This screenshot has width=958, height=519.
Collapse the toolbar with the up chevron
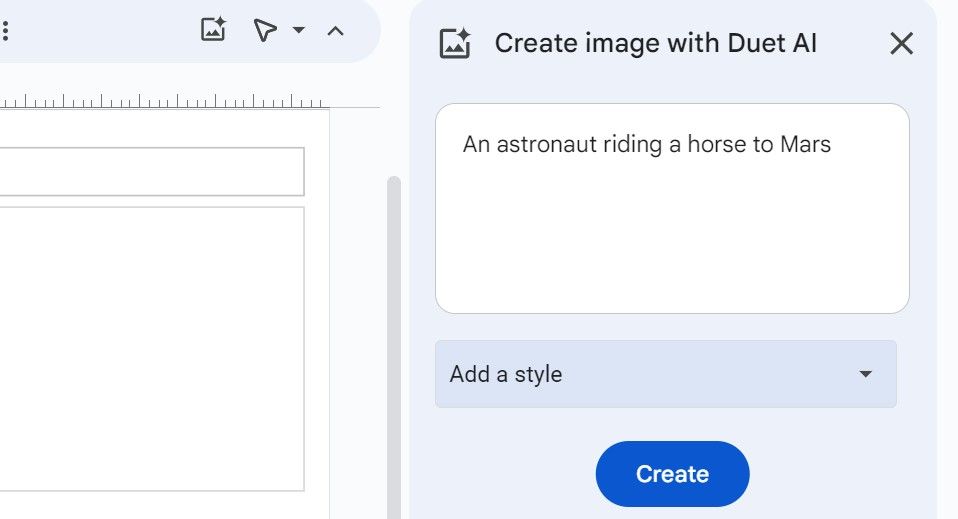tap(336, 30)
